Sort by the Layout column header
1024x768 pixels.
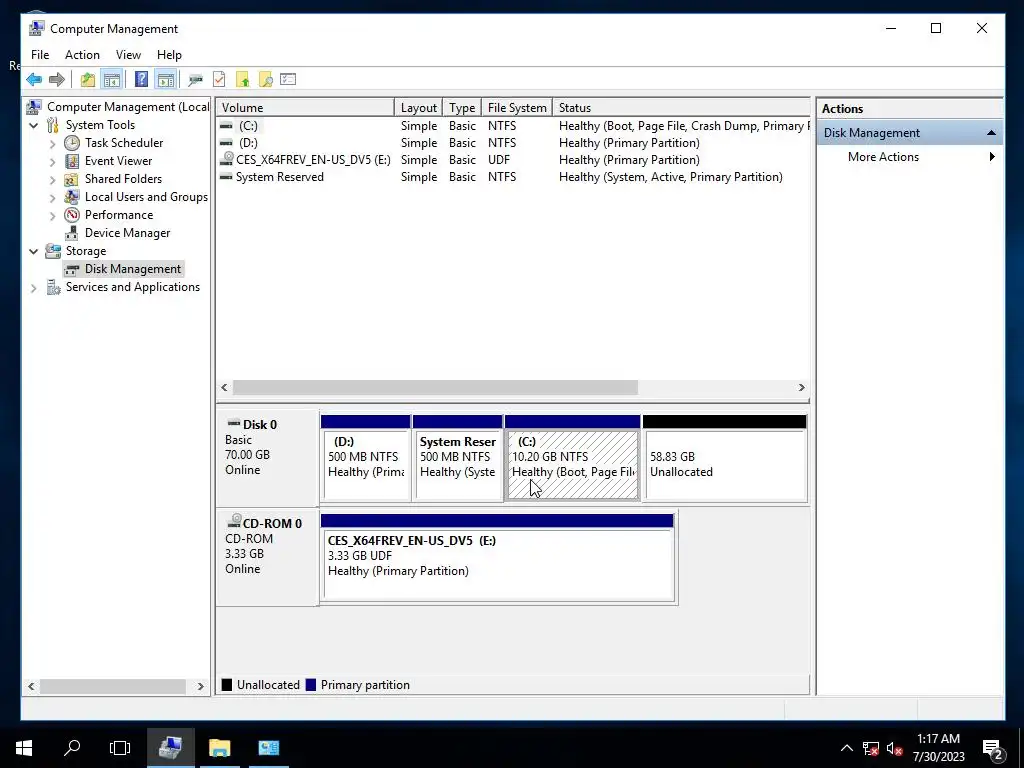point(419,108)
